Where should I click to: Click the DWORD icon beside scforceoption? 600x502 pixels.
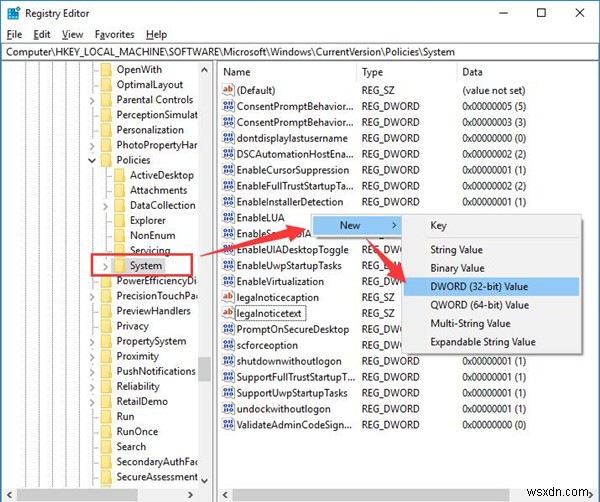point(228,345)
